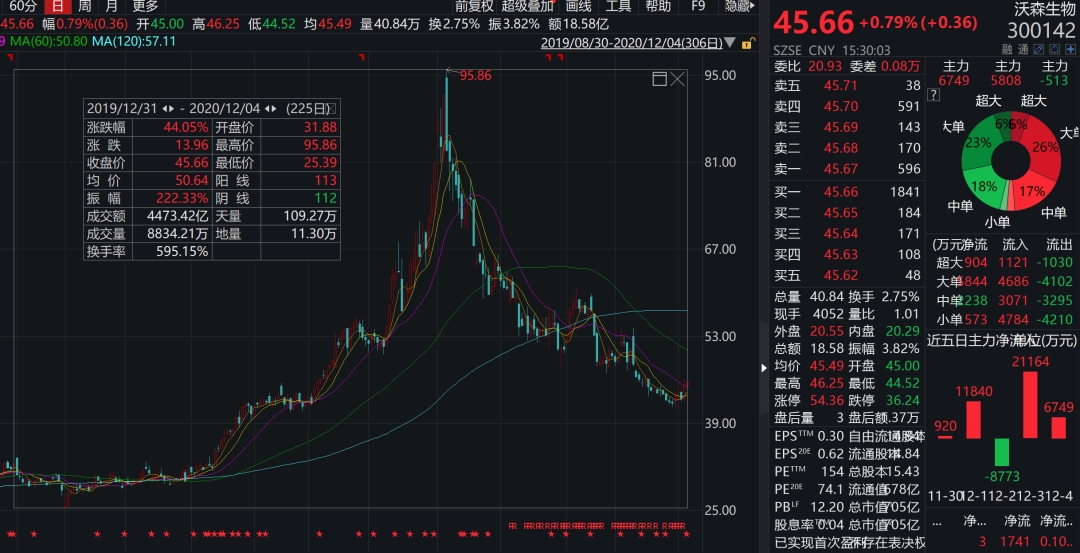Open the 工具 tools menu
This screenshot has height=553, width=1080.
618,6
